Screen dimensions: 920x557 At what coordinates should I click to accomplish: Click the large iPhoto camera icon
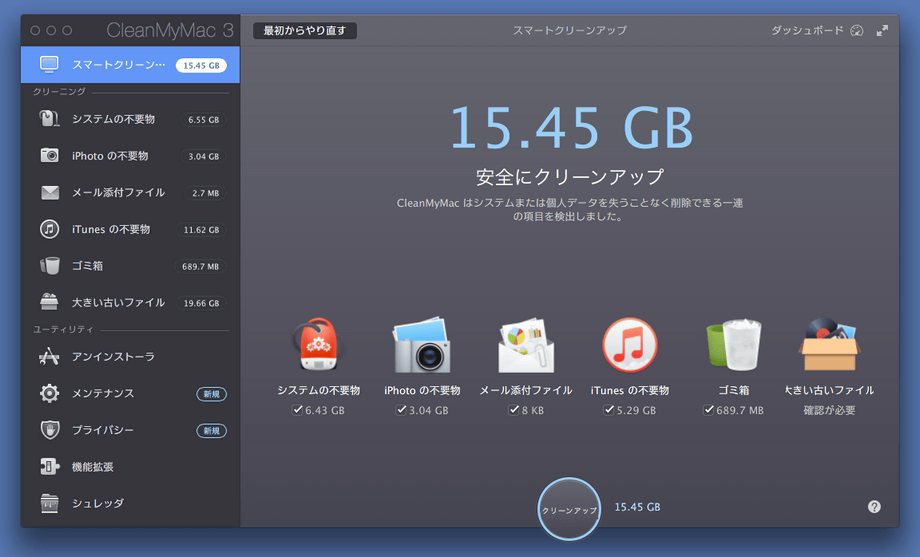tap(422, 345)
